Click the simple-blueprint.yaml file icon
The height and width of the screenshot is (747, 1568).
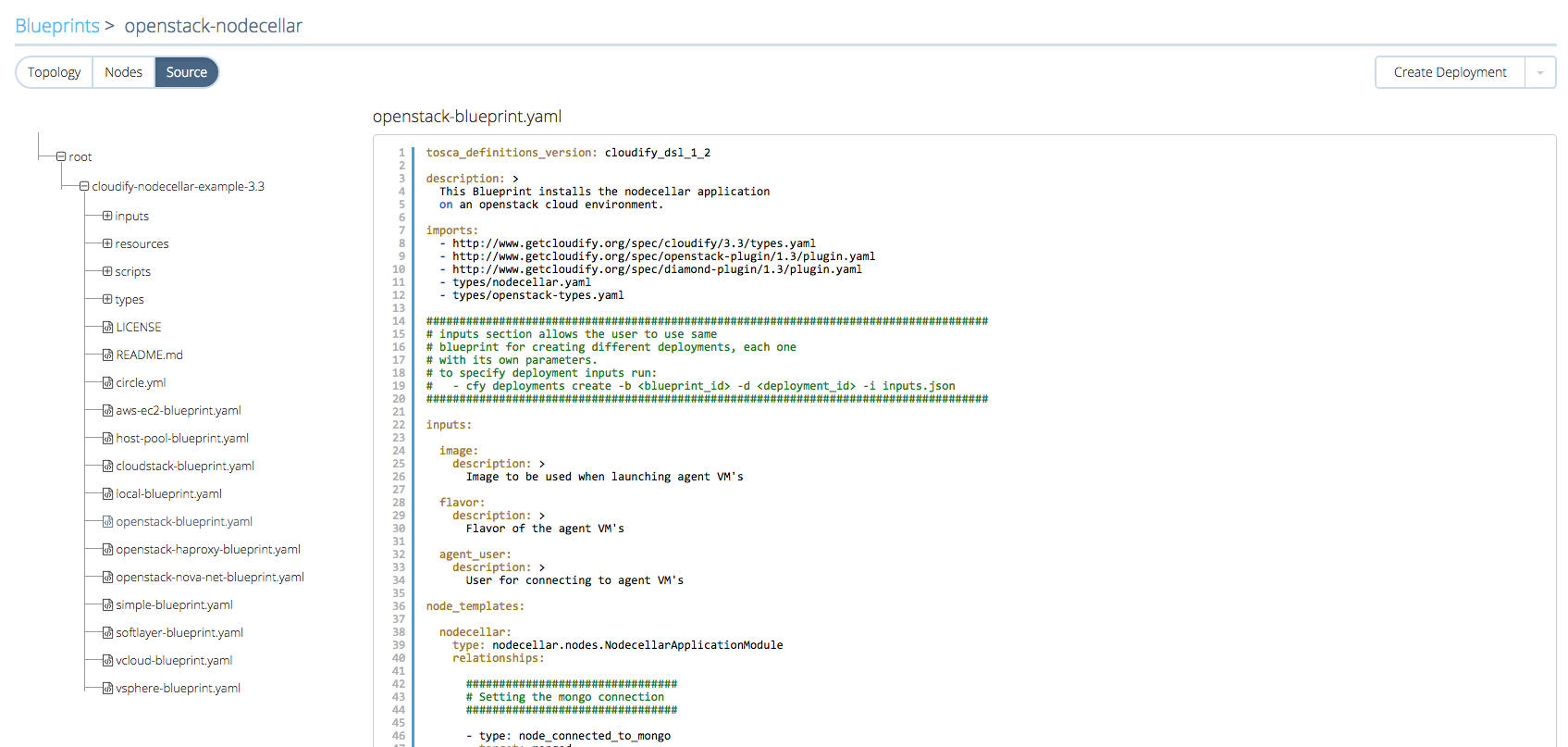pyautogui.click(x=107, y=605)
